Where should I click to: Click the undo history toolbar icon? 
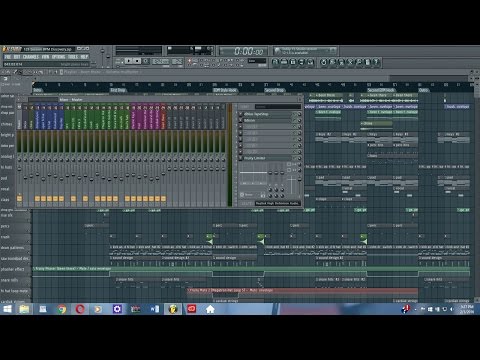(323, 62)
